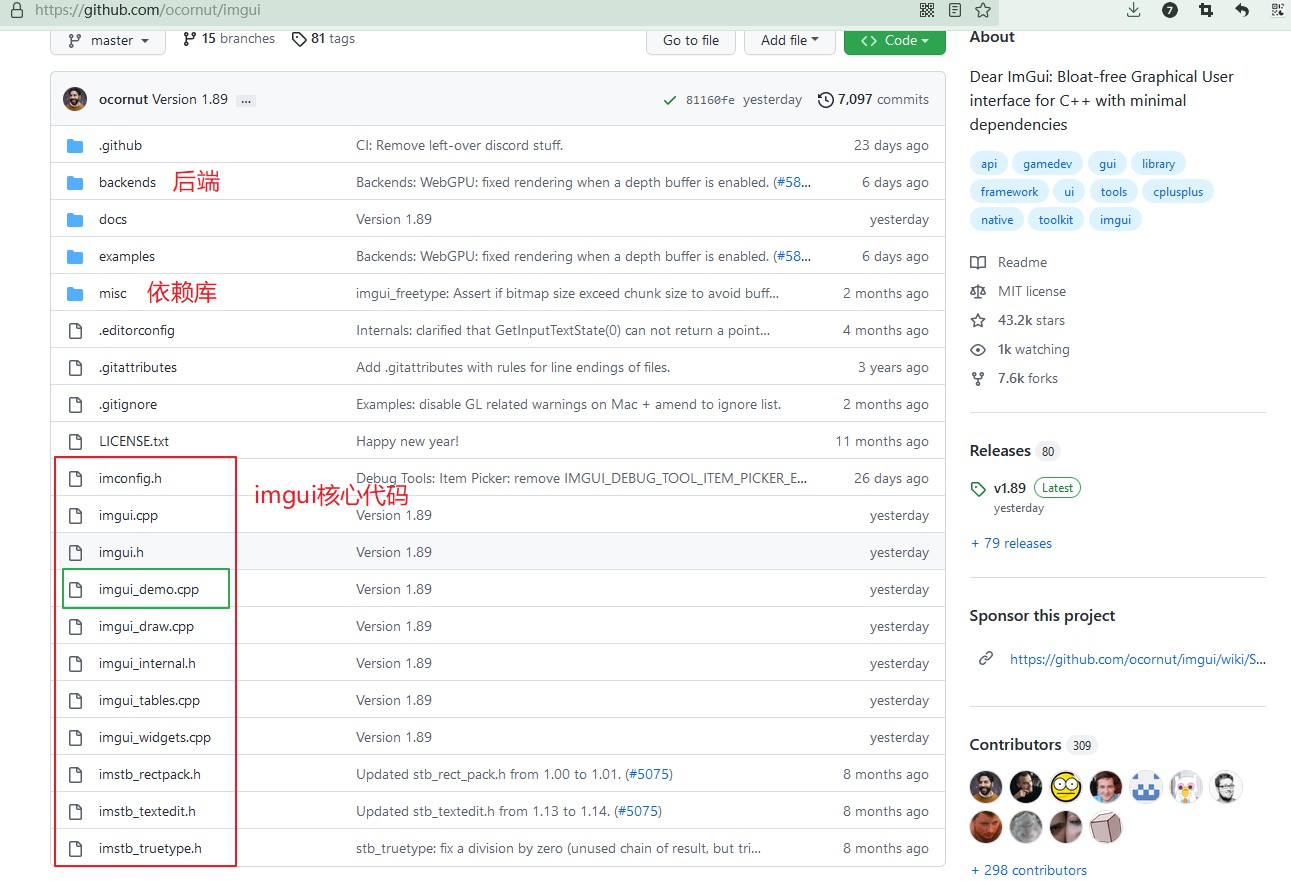Open the Contributors heading link

click(x=1015, y=744)
